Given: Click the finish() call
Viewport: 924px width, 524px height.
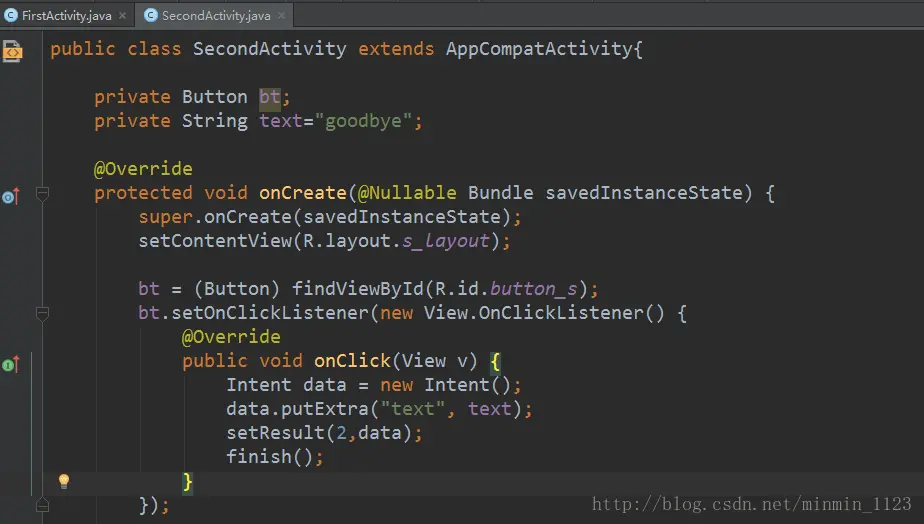Looking at the screenshot, I should point(270,457).
